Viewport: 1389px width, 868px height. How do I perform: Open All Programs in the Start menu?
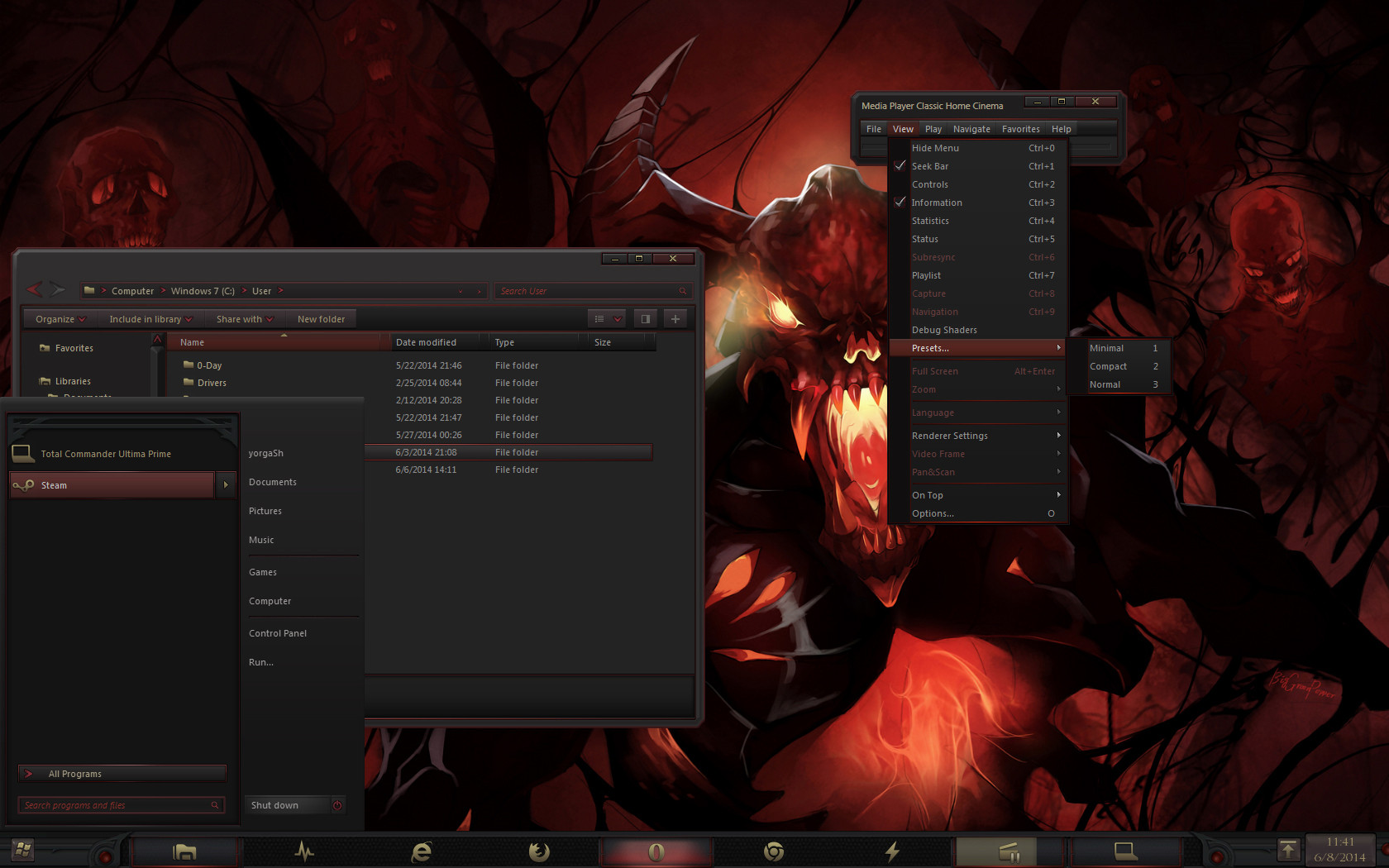pyautogui.click(x=122, y=774)
